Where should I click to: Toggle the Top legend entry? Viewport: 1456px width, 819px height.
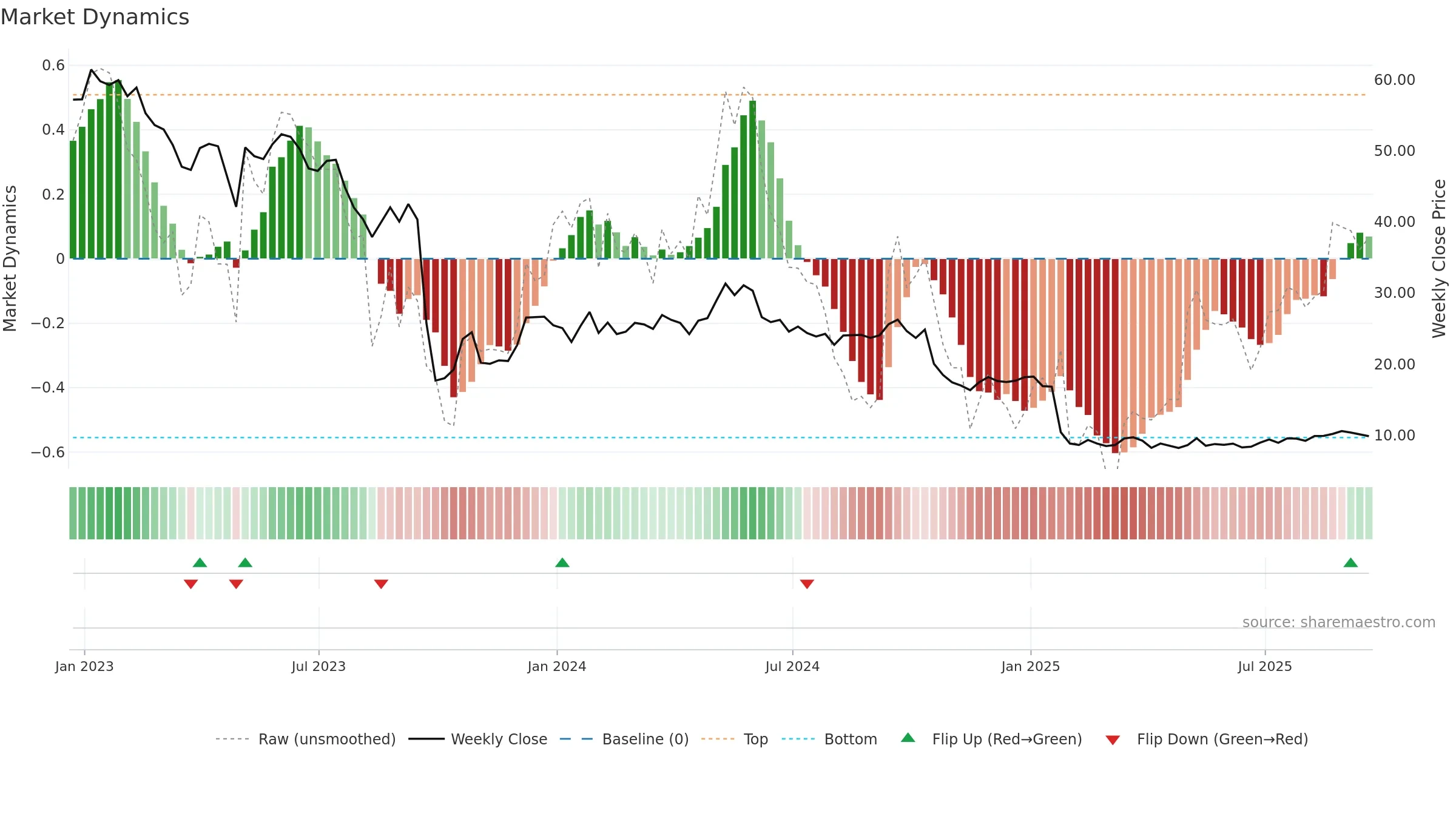coord(735,739)
